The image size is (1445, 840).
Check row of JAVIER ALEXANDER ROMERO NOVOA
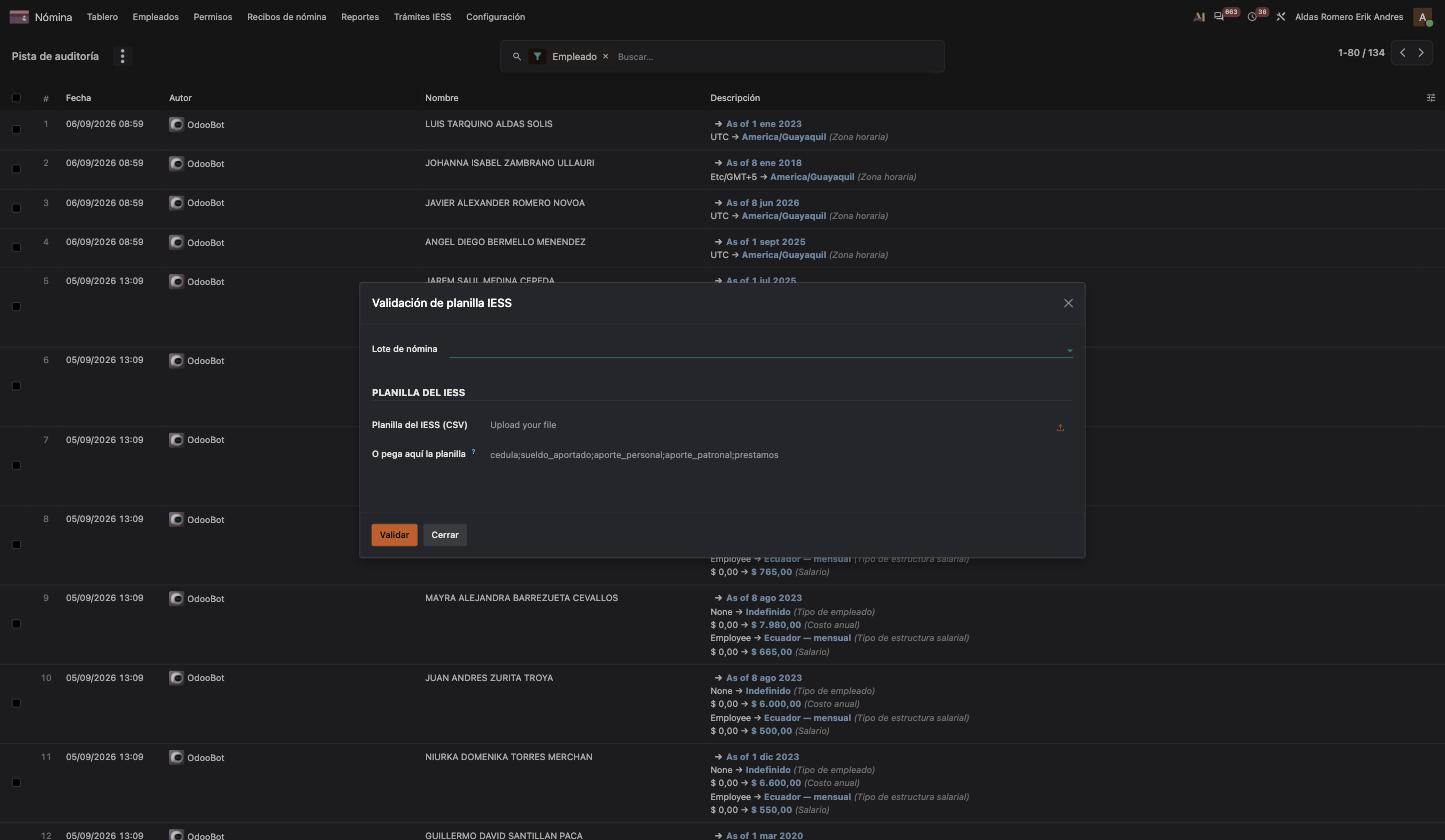[x=16, y=209]
